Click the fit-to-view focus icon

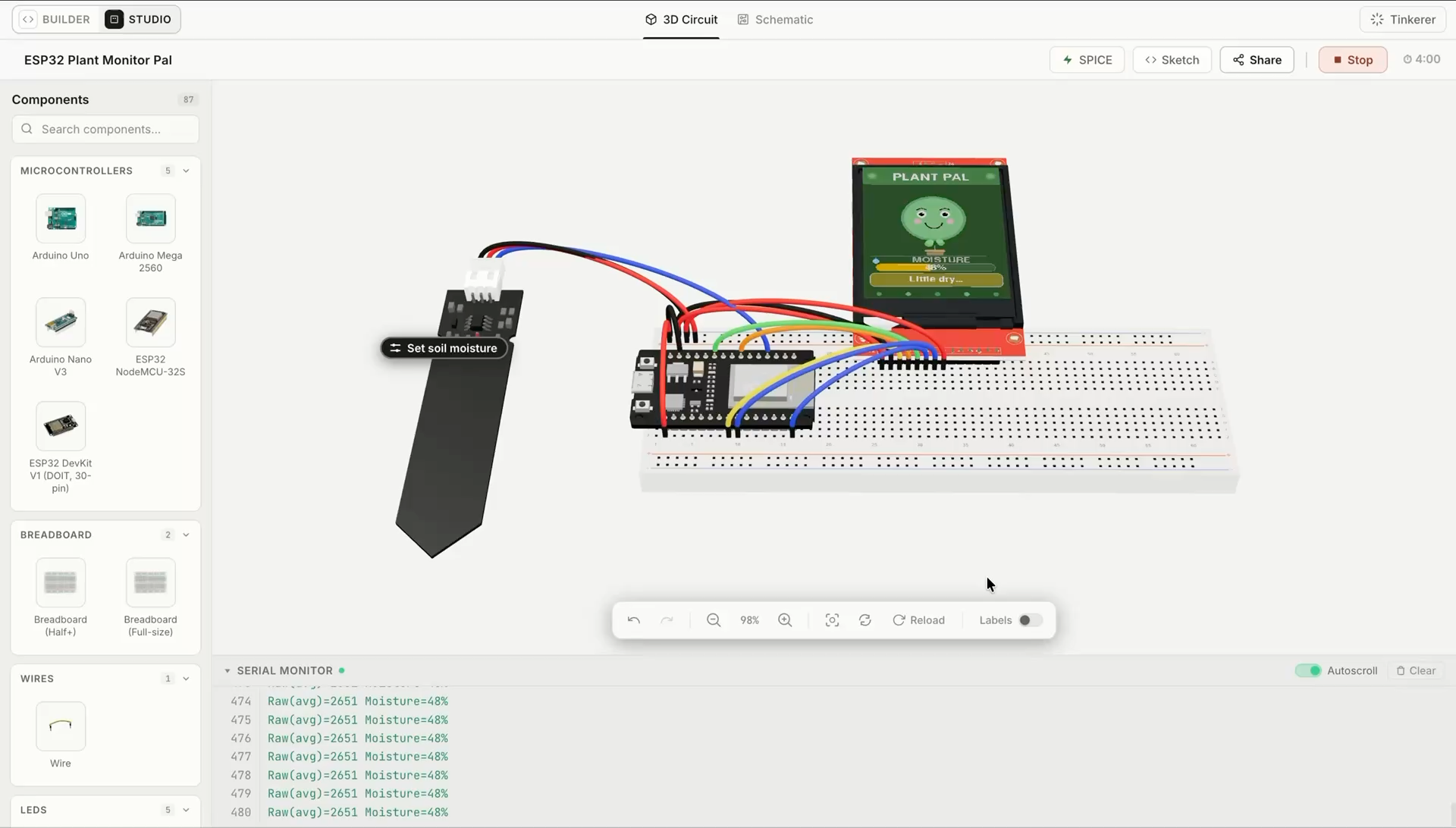point(832,620)
